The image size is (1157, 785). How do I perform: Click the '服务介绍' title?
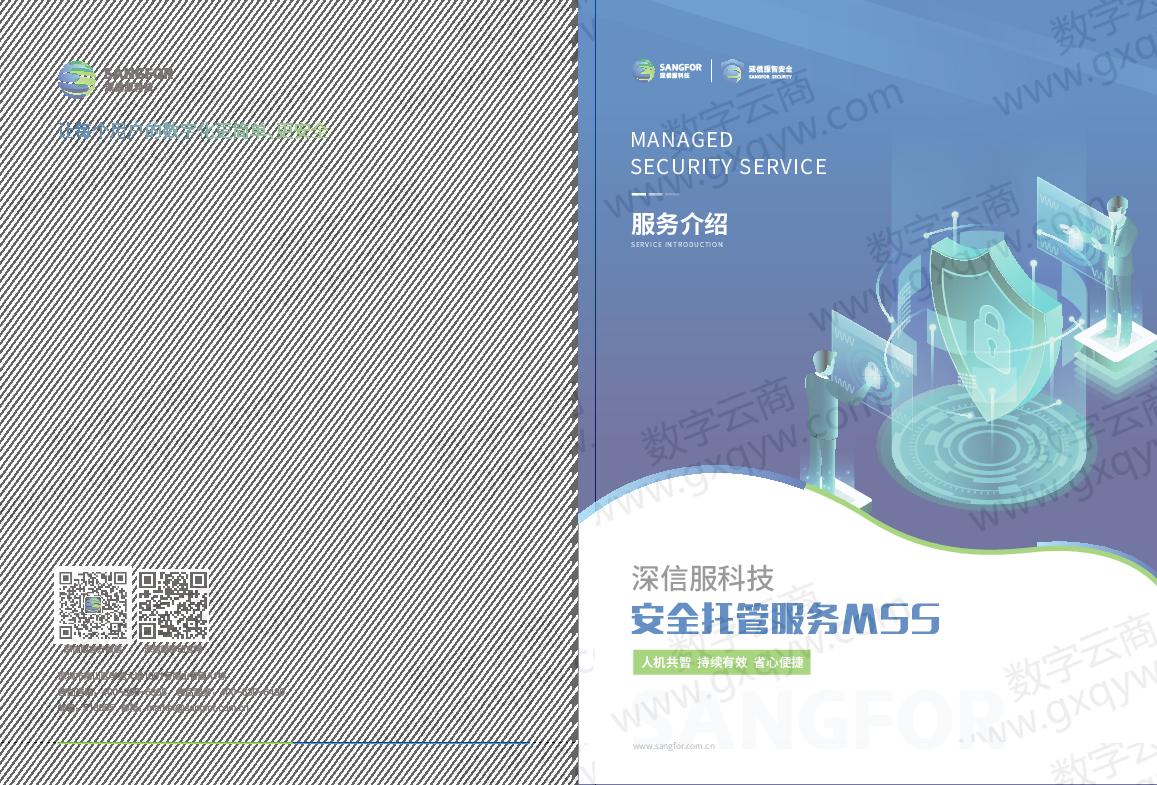pyautogui.click(x=679, y=224)
